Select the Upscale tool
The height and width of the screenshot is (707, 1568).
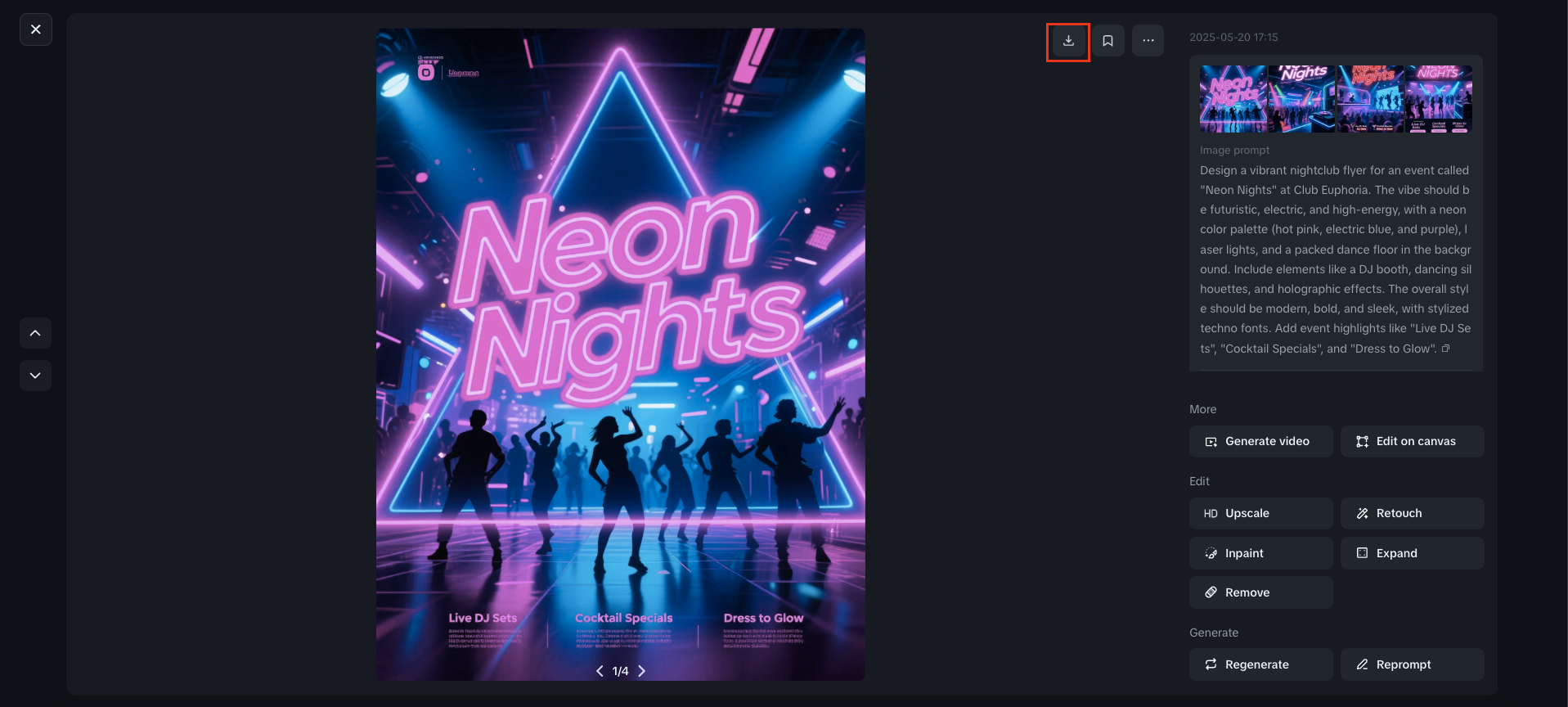[x=1260, y=513]
